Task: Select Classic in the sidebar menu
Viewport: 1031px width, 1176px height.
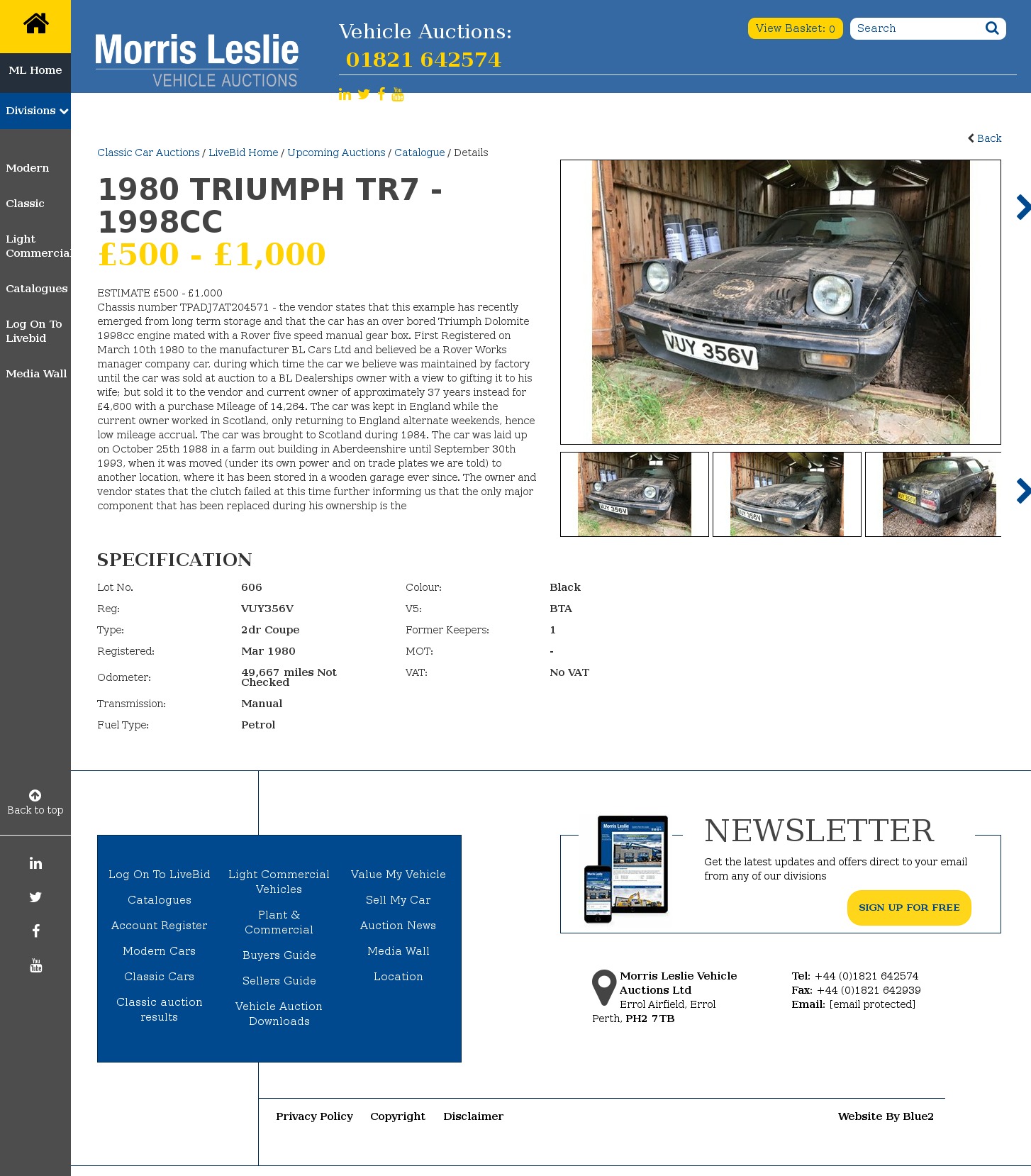Action: (x=25, y=204)
